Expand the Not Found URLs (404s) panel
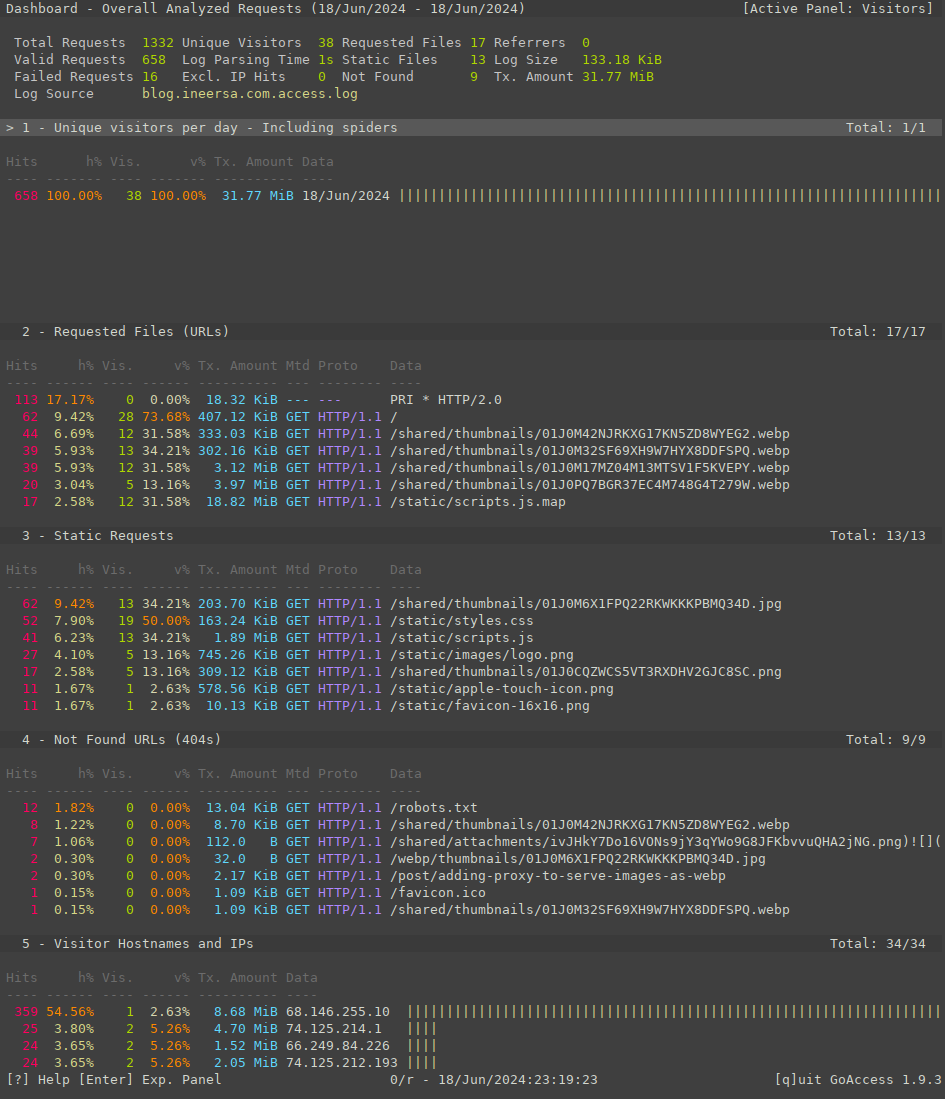The width and height of the screenshot is (945, 1099). click(x=471, y=739)
